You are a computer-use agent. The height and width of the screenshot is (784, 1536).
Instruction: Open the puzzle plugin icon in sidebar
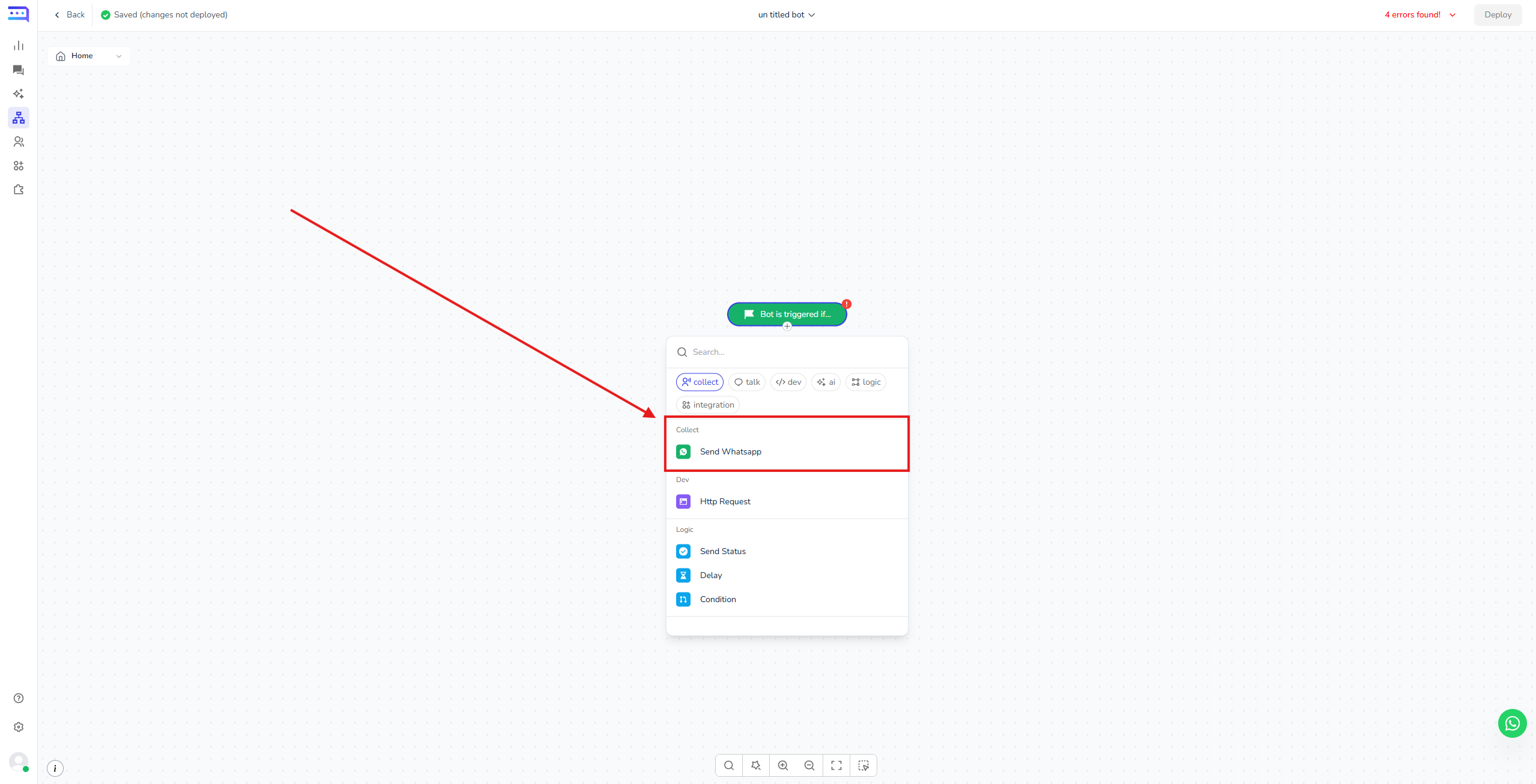click(19, 190)
